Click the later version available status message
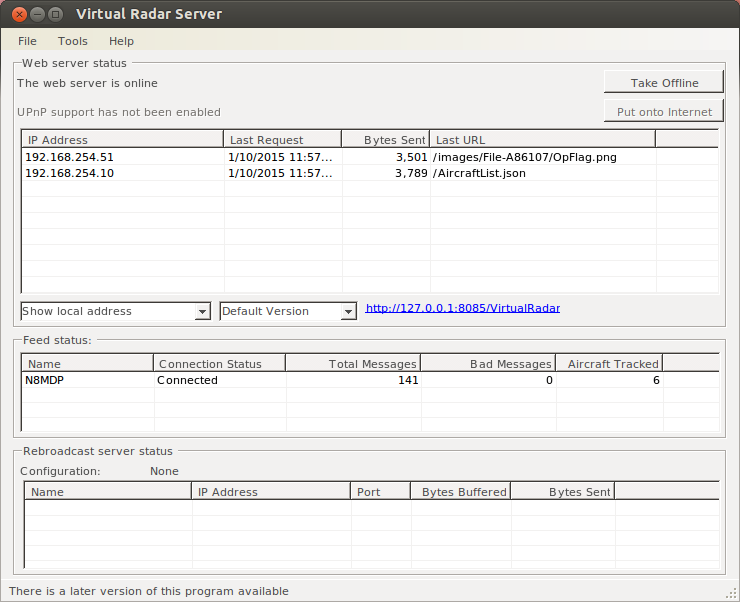 pyautogui.click(x=149, y=591)
